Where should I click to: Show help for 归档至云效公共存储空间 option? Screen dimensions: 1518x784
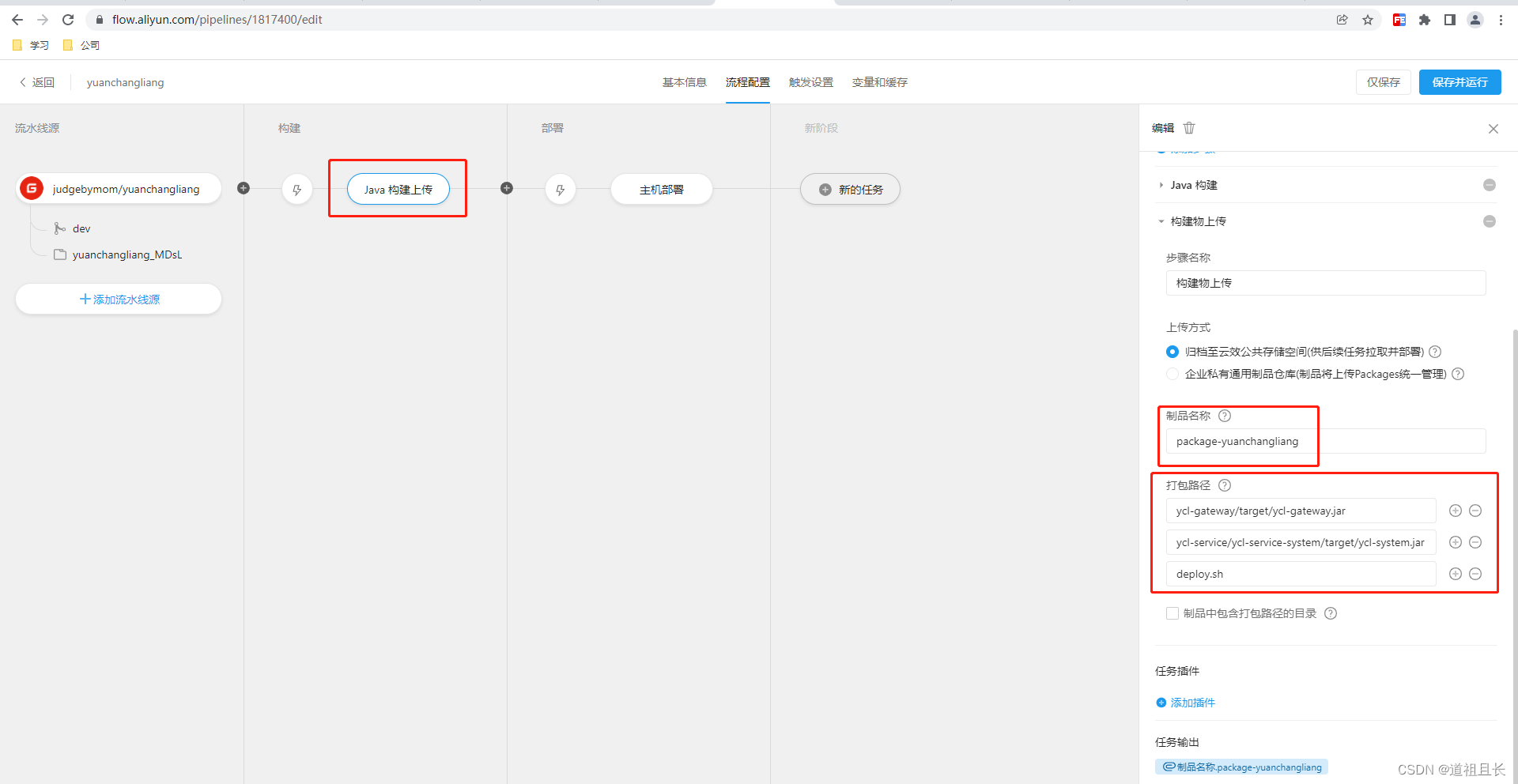click(1435, 352)
